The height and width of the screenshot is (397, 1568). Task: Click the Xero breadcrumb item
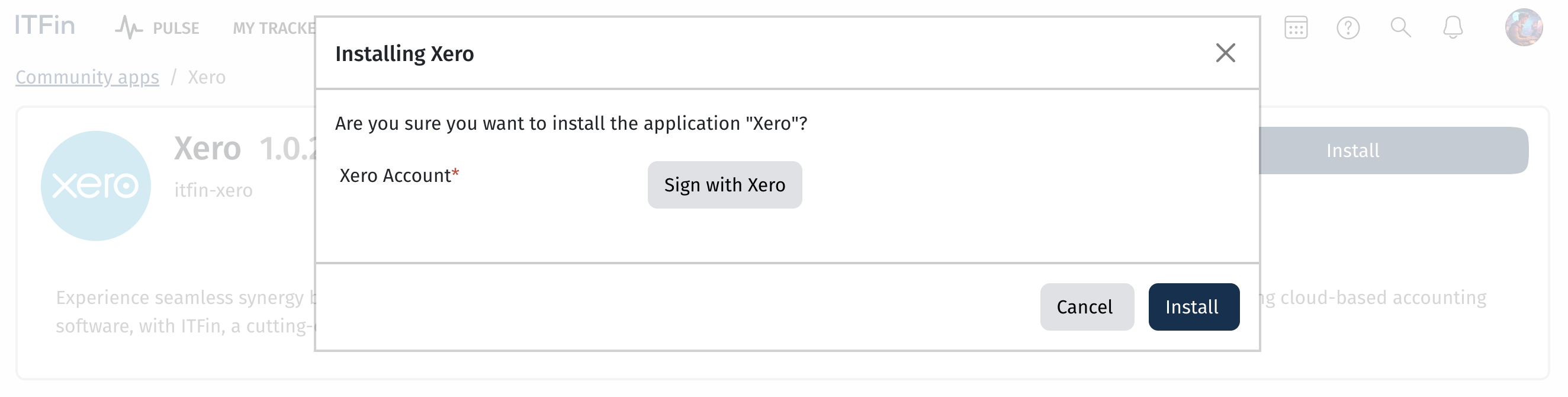206,78
